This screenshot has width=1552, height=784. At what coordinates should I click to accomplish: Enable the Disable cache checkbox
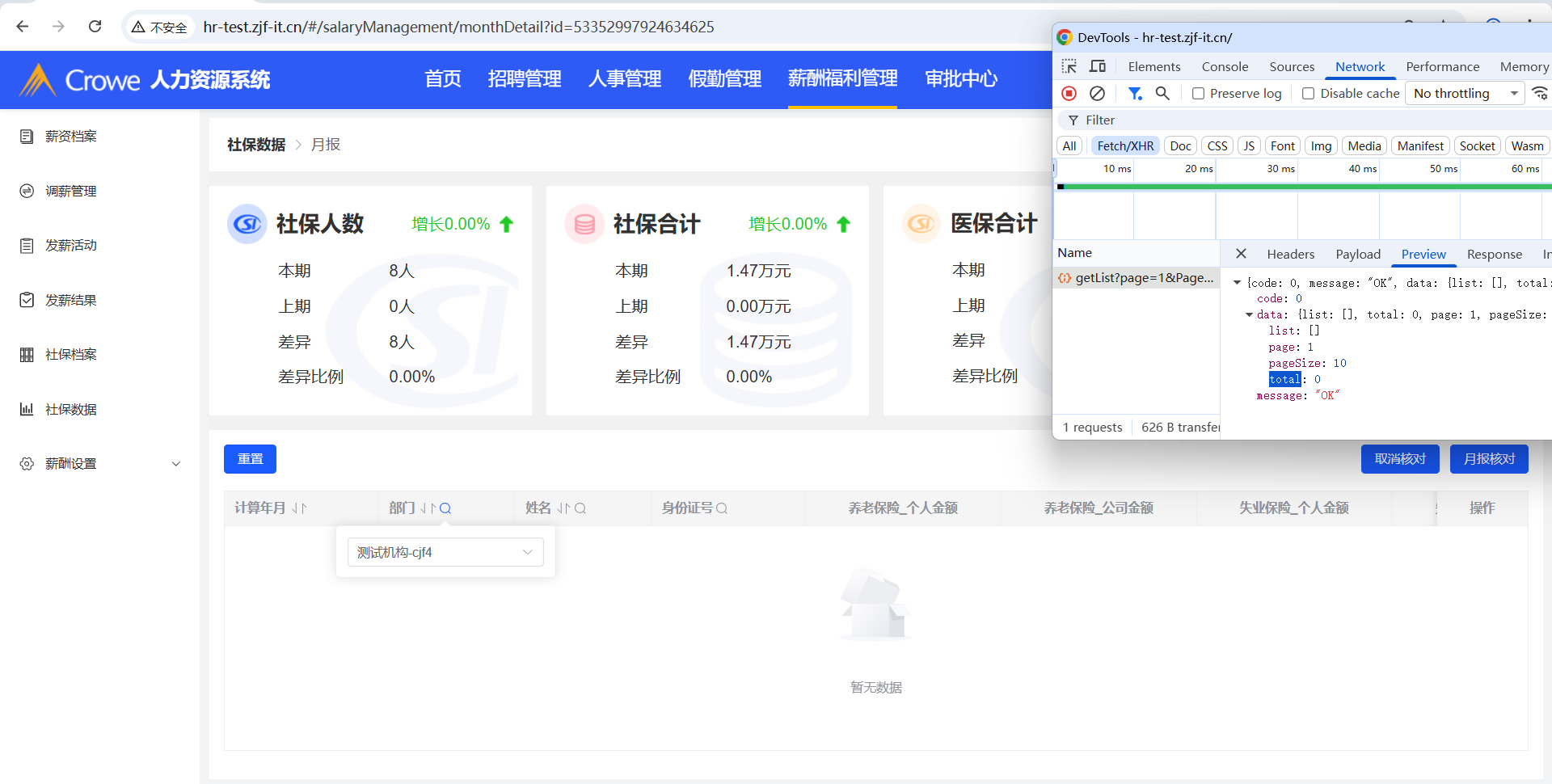(1308, 94)
